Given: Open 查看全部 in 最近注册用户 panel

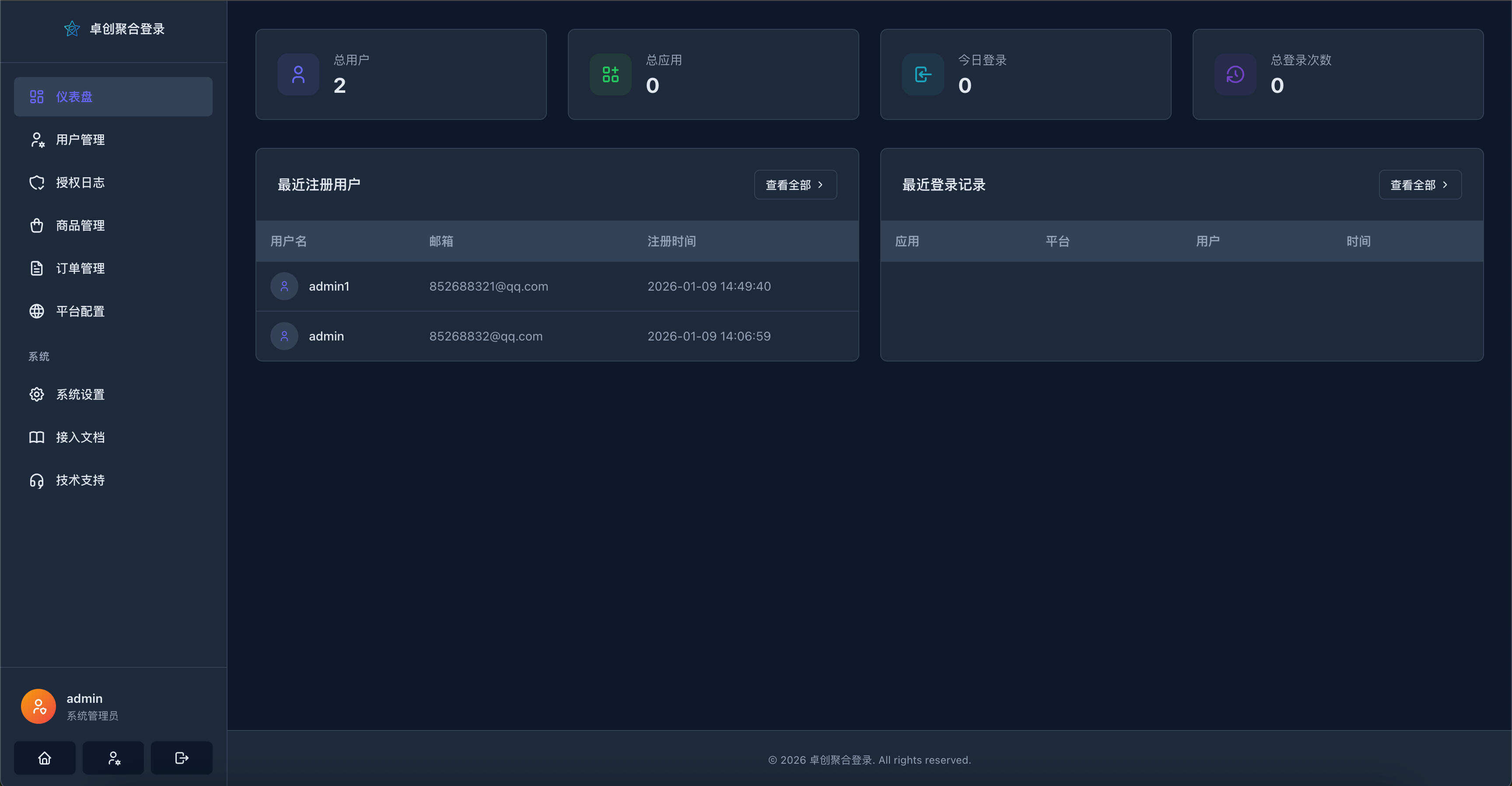Looking at the screenshot, I should pos(795,185).
